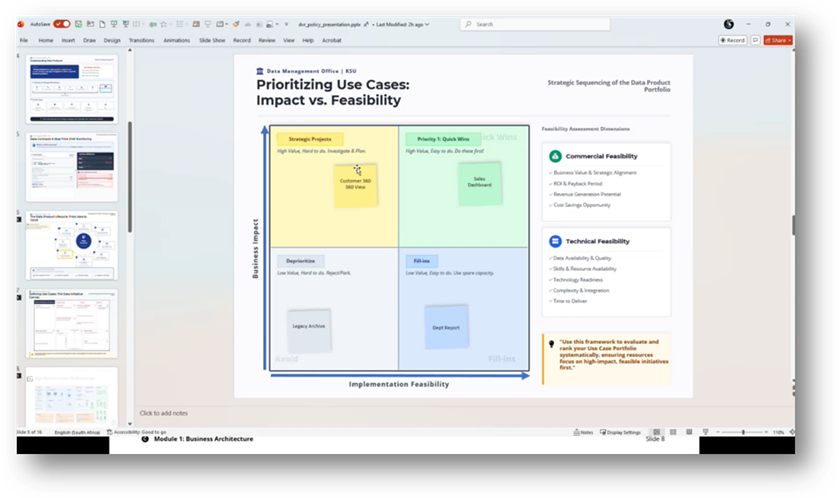Click Fit slide to current window icon
Viewport: 839px width, 498px height.
point(791,432)
